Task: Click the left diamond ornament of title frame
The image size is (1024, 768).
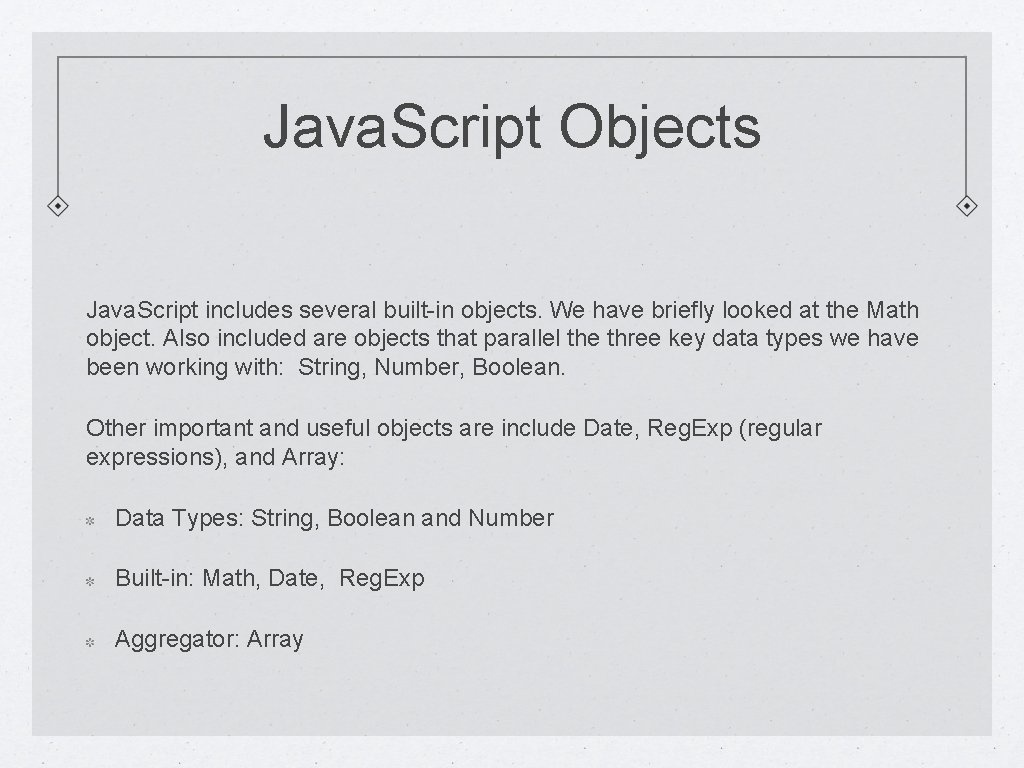Action: [59, 206]
